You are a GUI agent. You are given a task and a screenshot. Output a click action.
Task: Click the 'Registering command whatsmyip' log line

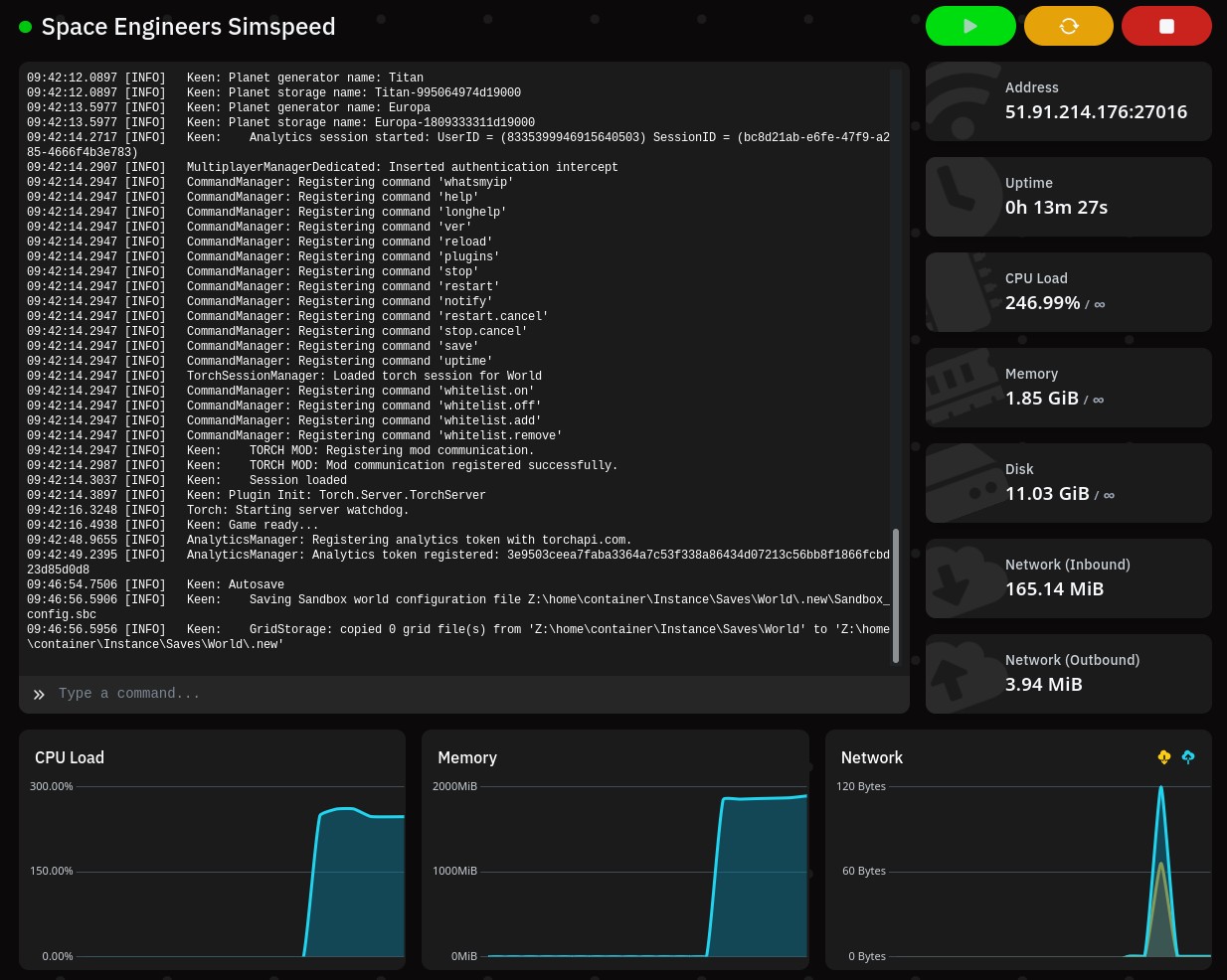coord(270,182)
